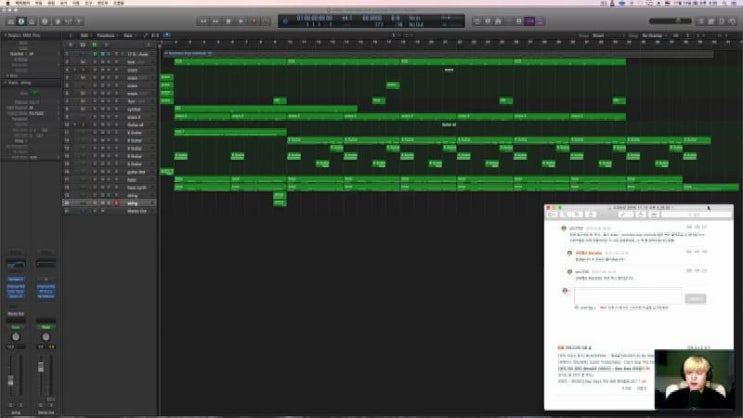Toggle the Inspector button in control bar

pyautogui.click(x=21, y=21)
